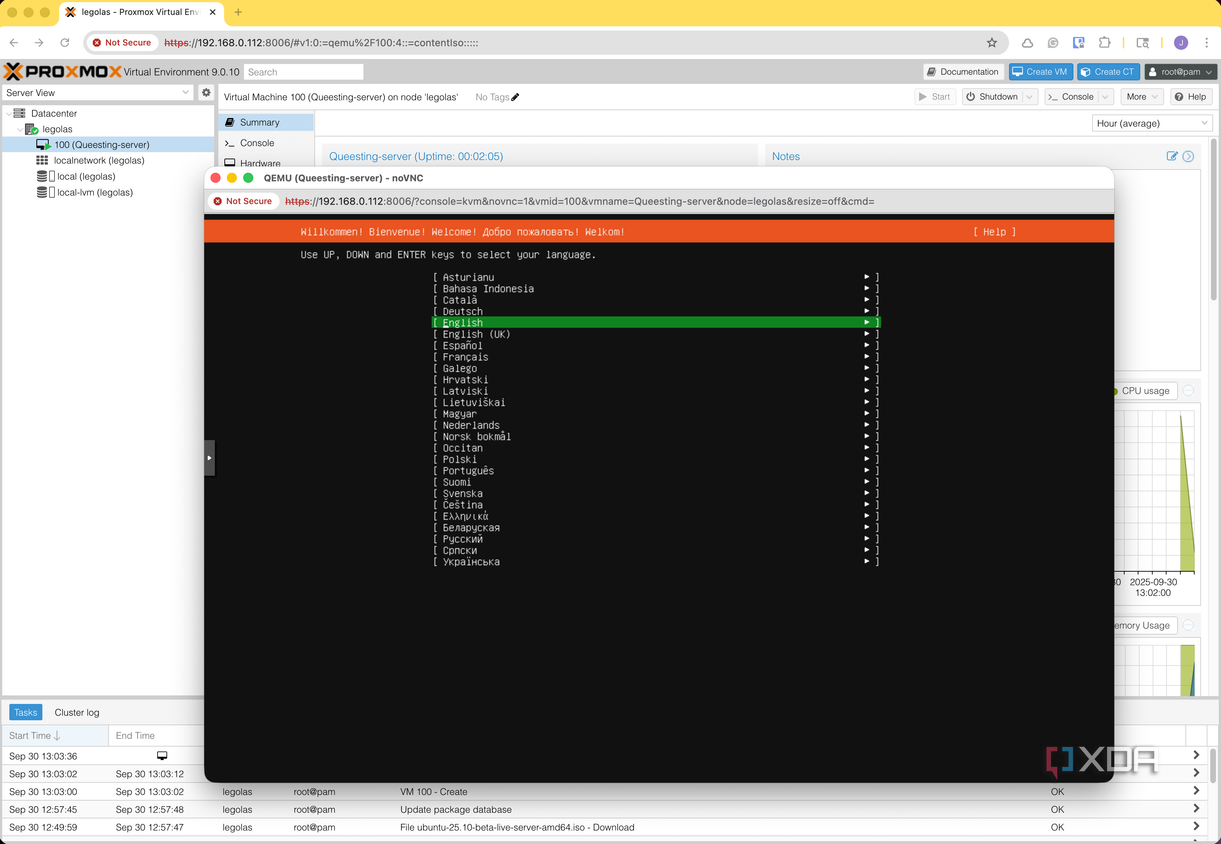This screenshot has height=844, width=1221.
Task: Select localnetwork (legolas) in tree
Action: point(99,160)
